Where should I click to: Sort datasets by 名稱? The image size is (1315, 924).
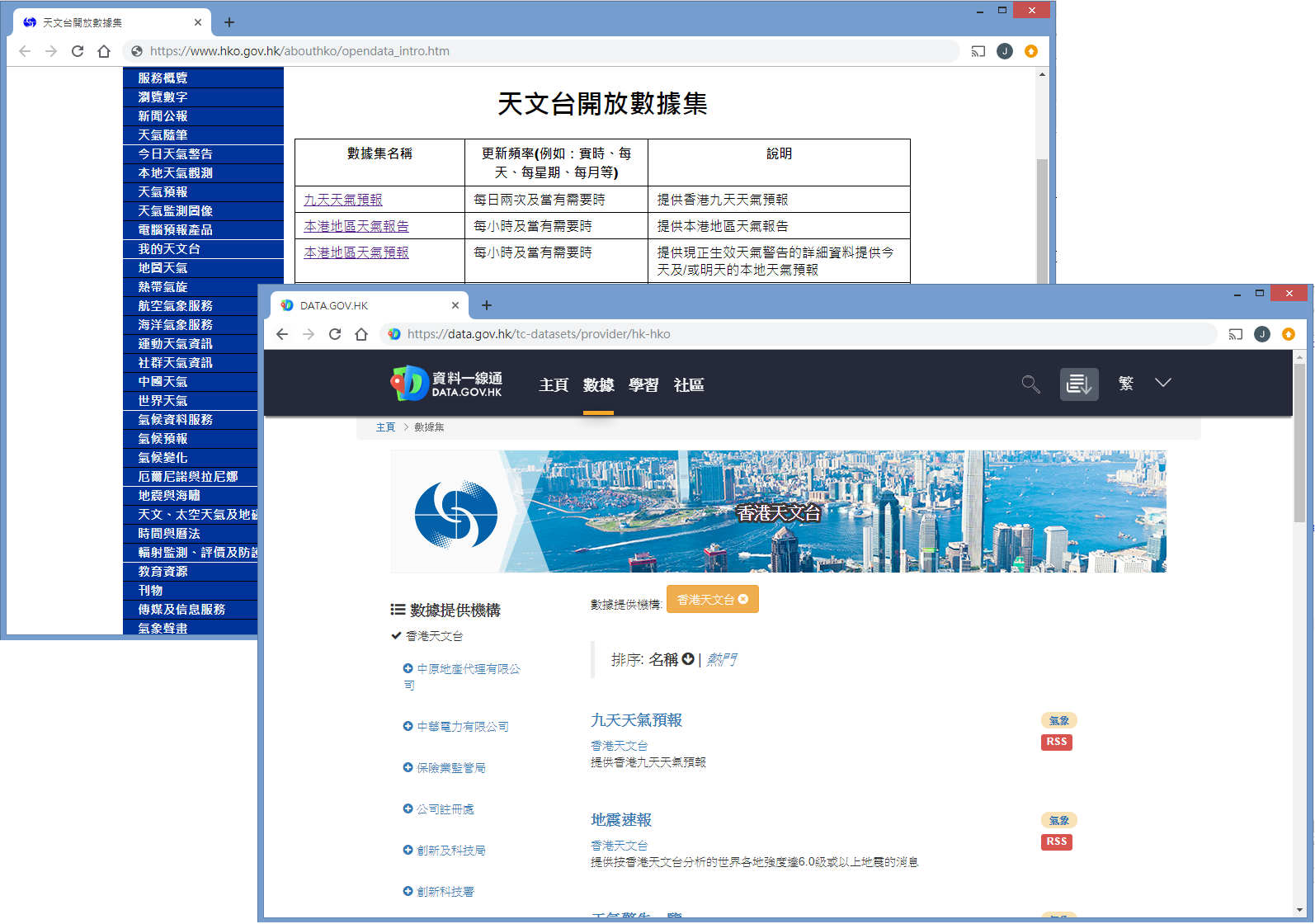[x=671, y=659]
